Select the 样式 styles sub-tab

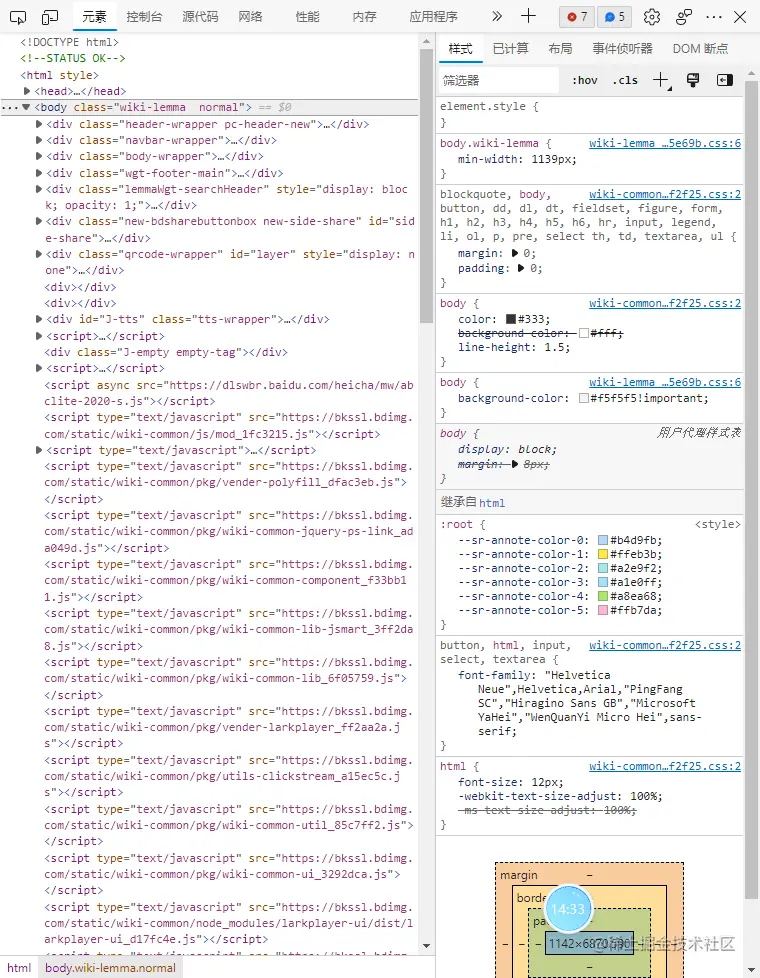[460, 49]
